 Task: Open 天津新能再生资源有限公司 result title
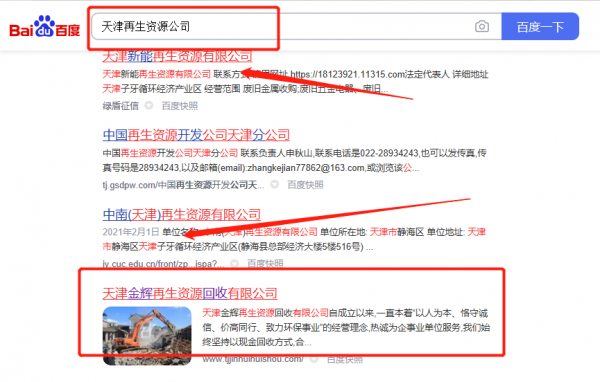(177, 57)
